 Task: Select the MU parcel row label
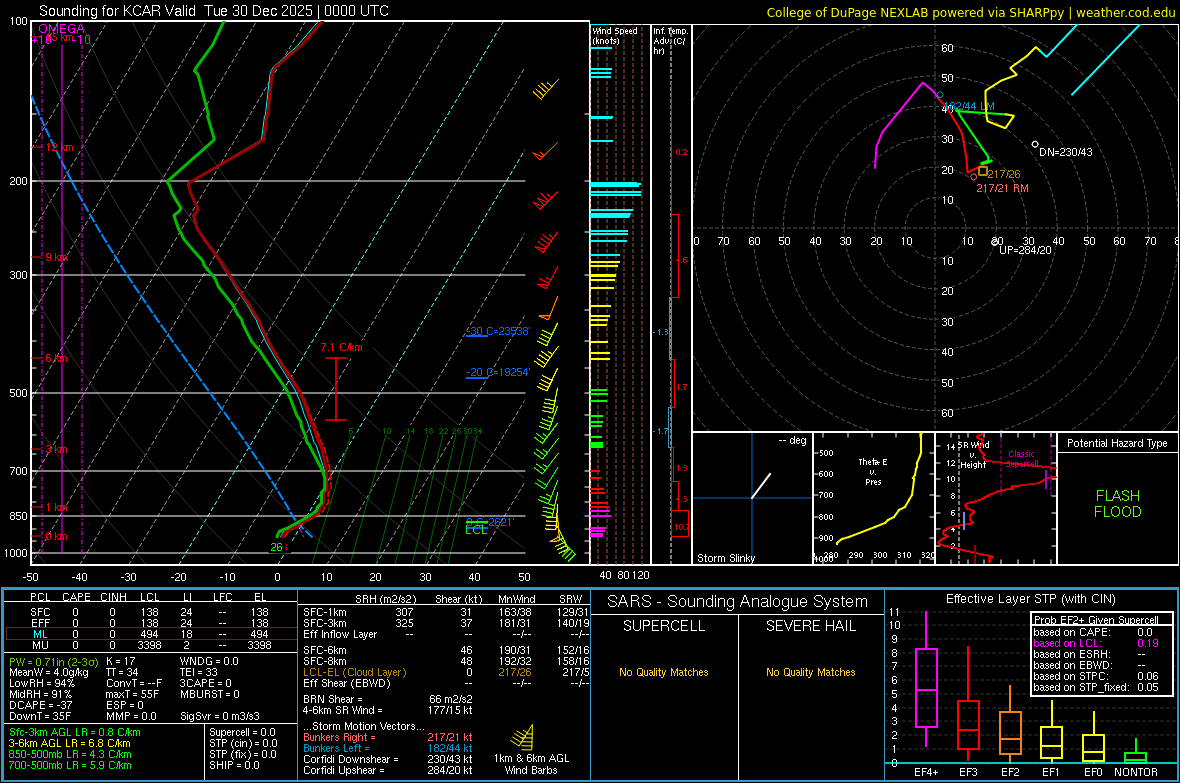pos(40,644)
